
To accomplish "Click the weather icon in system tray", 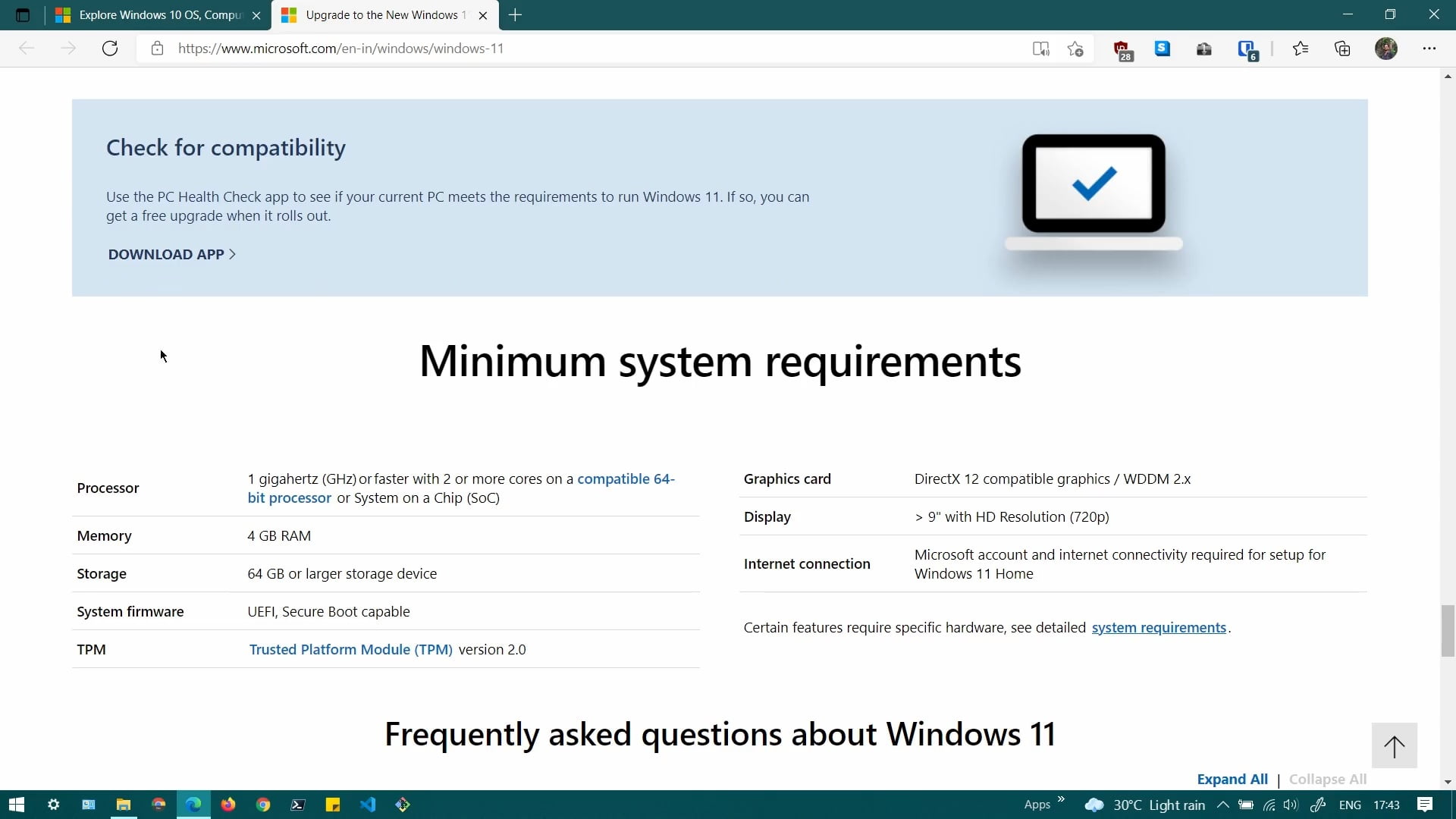I will (1093, 805).
